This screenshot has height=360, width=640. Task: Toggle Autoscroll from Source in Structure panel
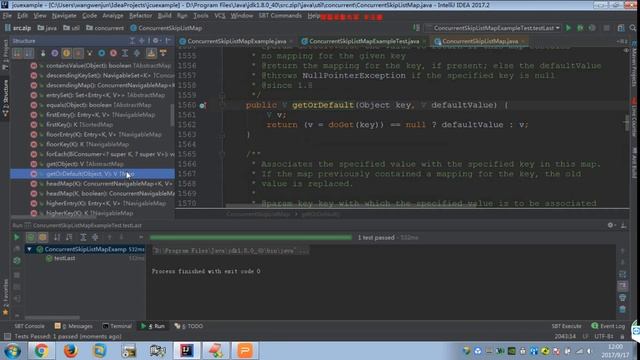[x=163, y=53]
